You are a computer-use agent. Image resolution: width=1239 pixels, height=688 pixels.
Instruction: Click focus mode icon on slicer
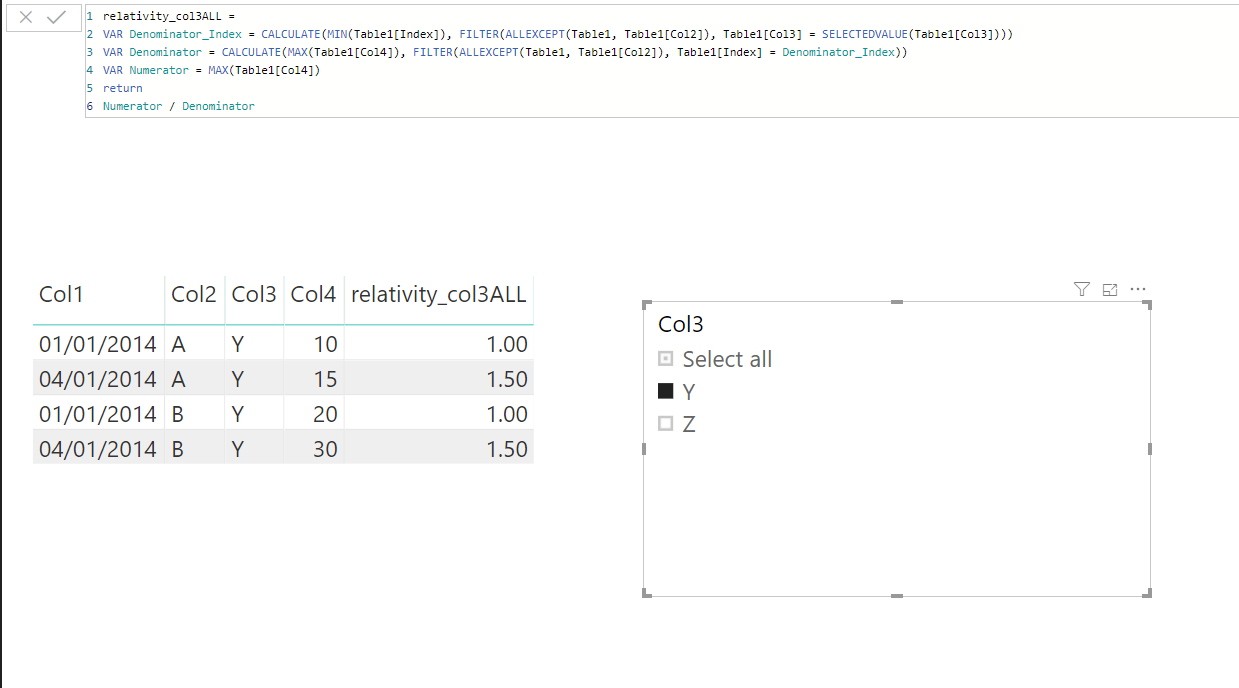point(1109,289)
